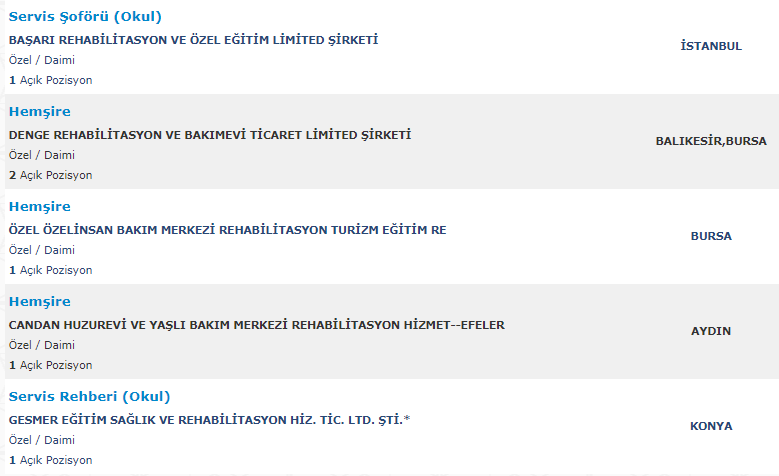
Task: Click the 2 Açık Pozisyon text
Action: tap(51, 175)
